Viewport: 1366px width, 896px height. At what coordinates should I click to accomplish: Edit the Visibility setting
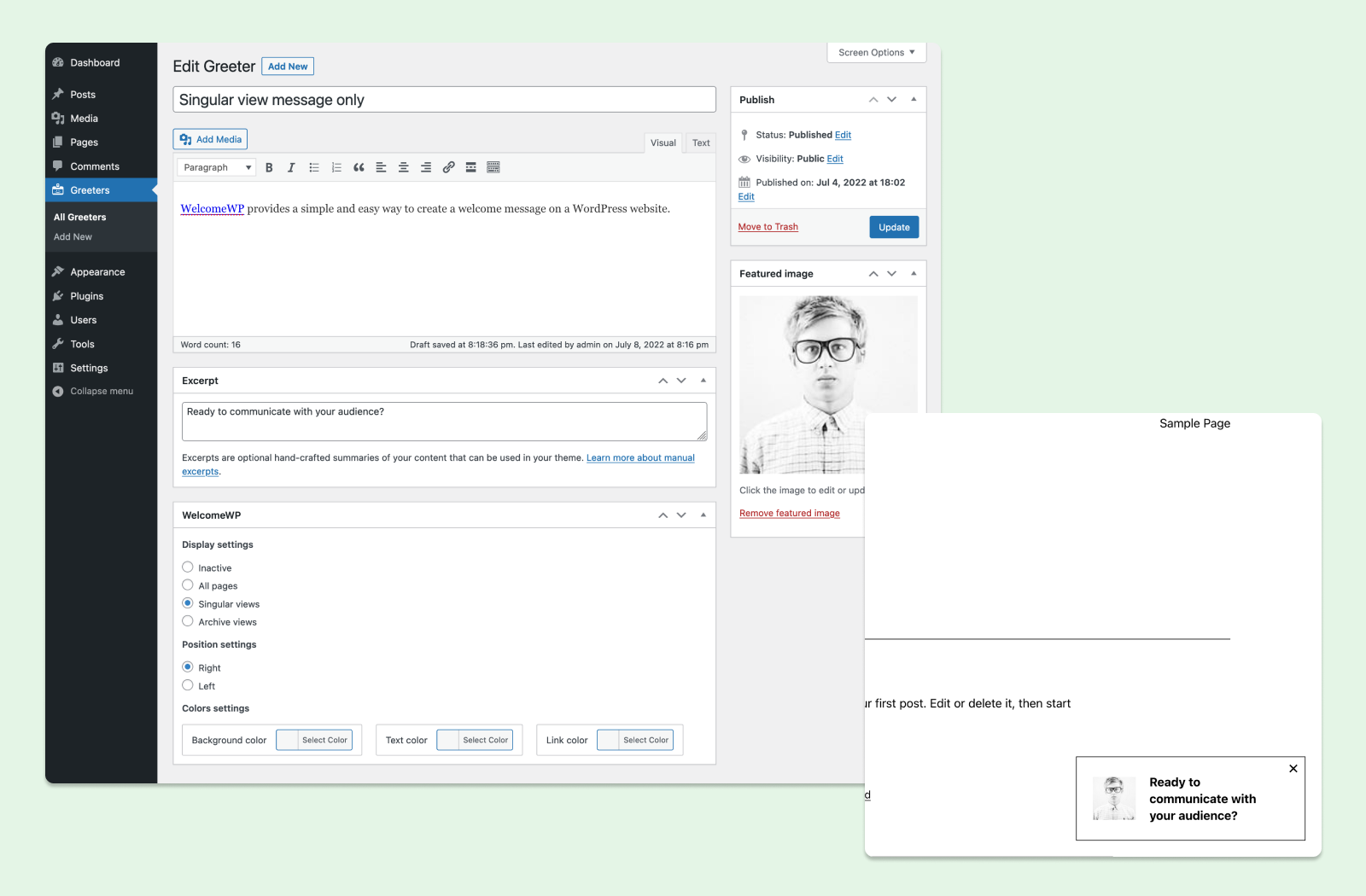point(835,159)
